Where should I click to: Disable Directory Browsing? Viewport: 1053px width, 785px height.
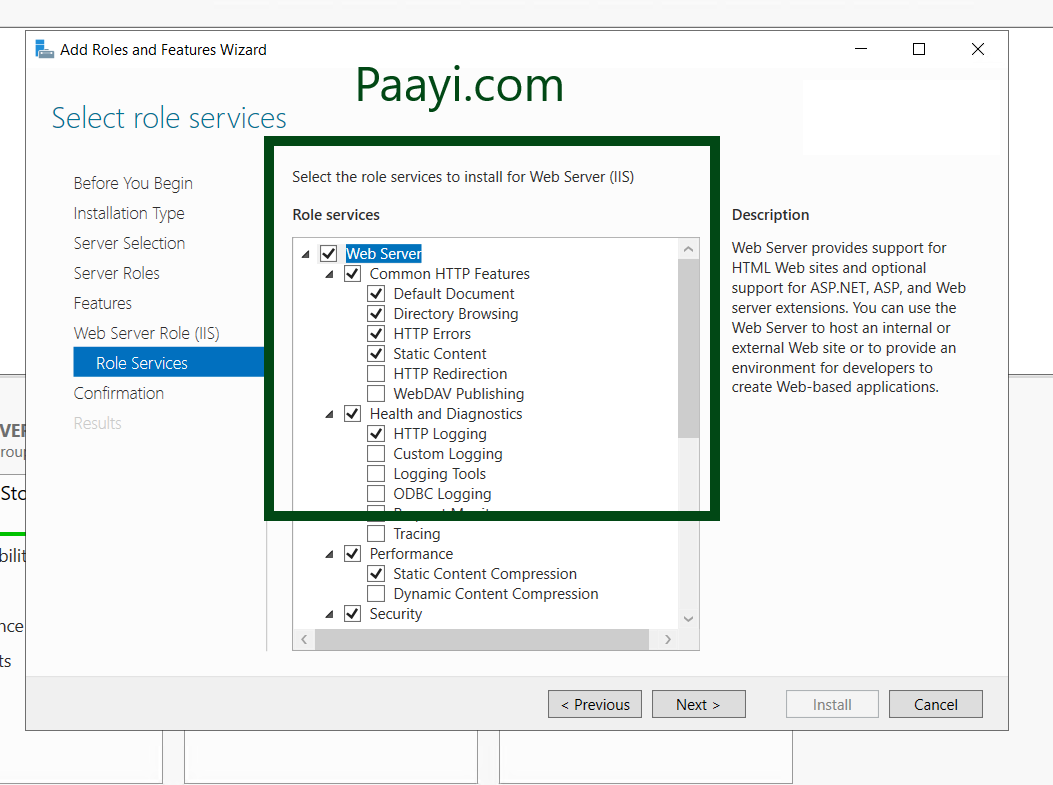[x=376, y=313]
